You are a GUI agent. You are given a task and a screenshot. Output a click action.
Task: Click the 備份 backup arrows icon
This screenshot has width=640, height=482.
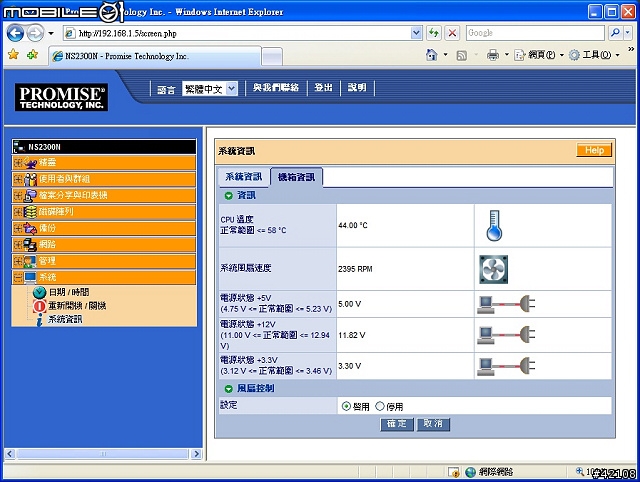click(x=31, y=228)
